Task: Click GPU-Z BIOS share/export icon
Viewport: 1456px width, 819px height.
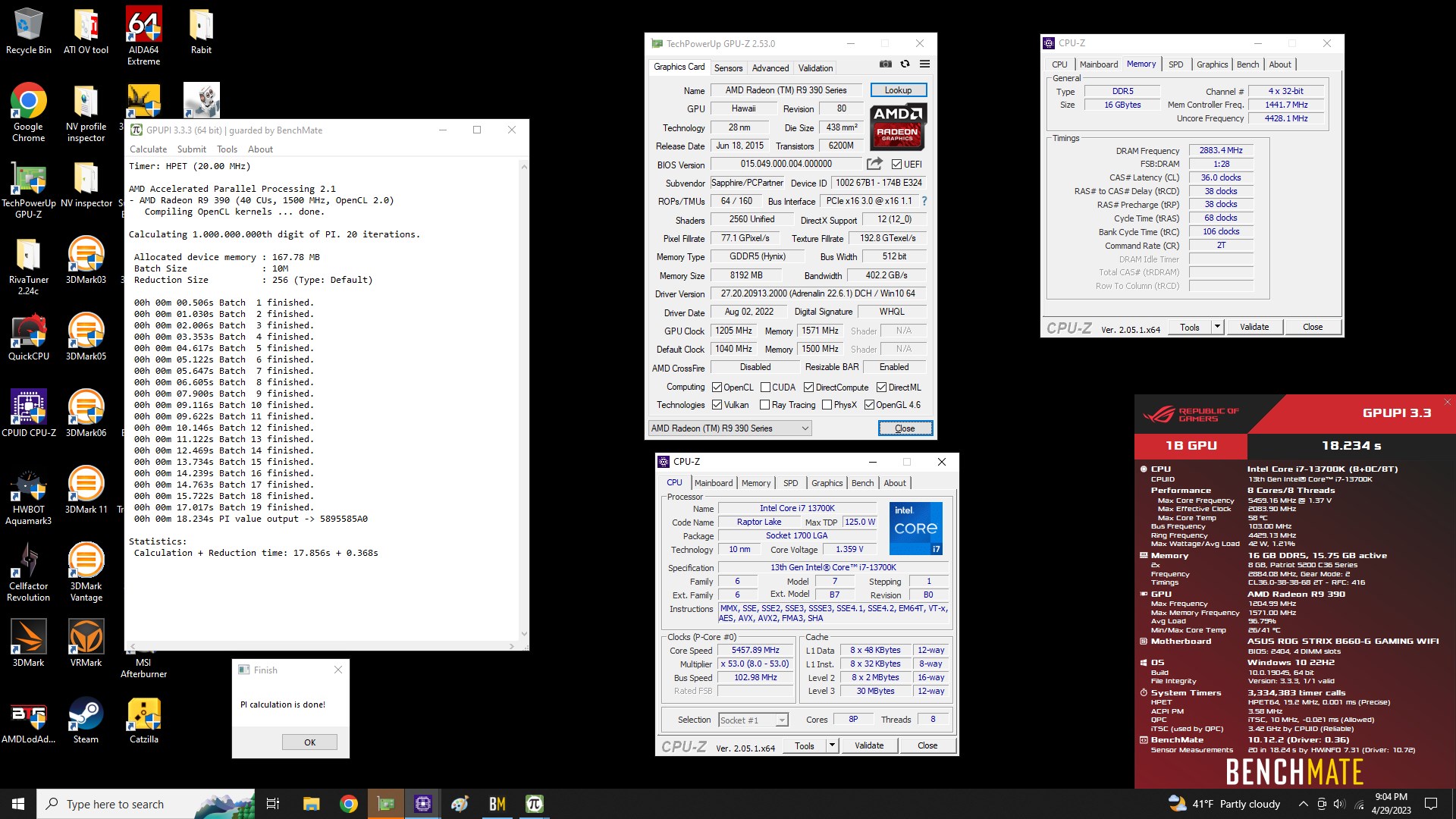Action: 874,164
